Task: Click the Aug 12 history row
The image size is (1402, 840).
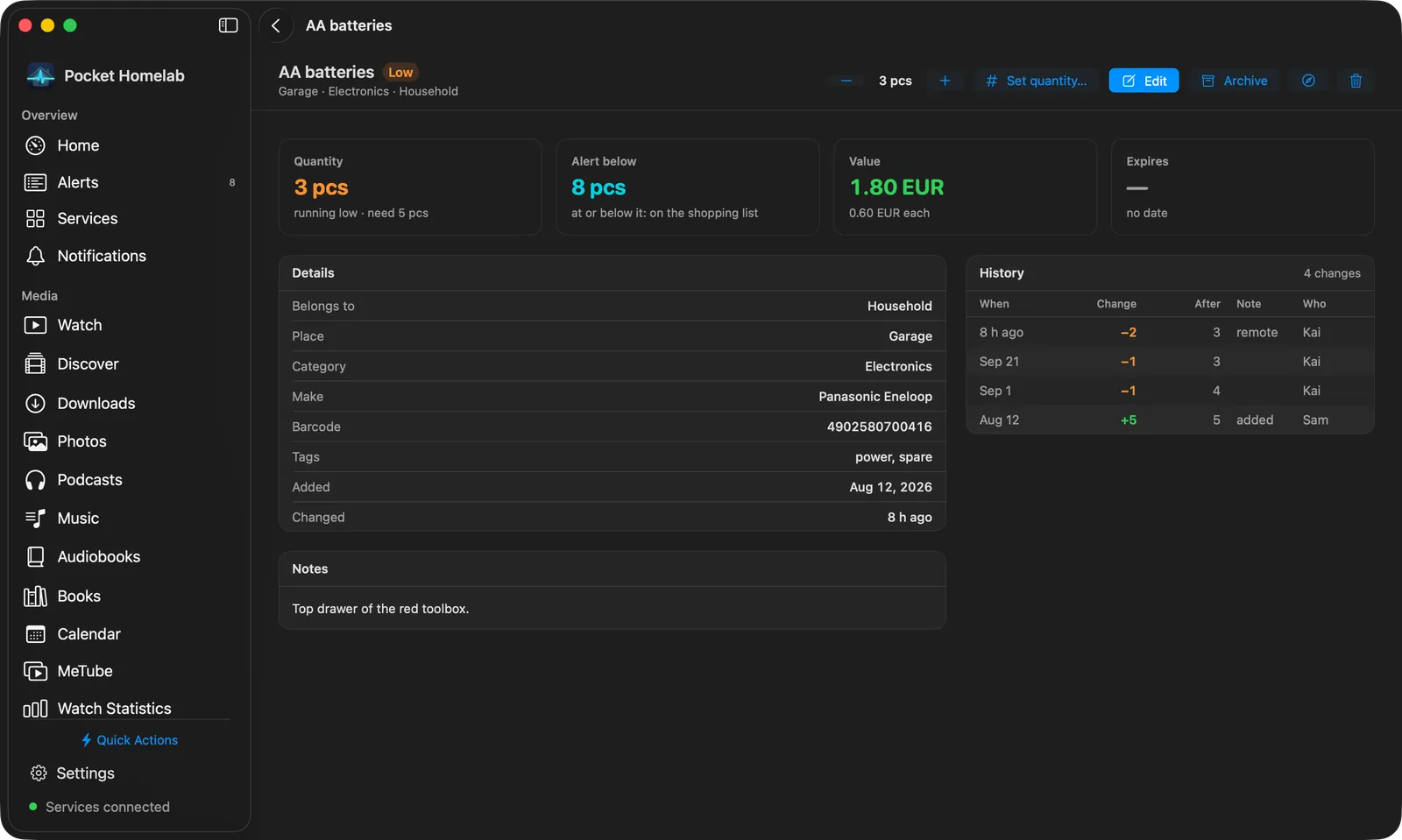Action: (x=1170, y=420)
